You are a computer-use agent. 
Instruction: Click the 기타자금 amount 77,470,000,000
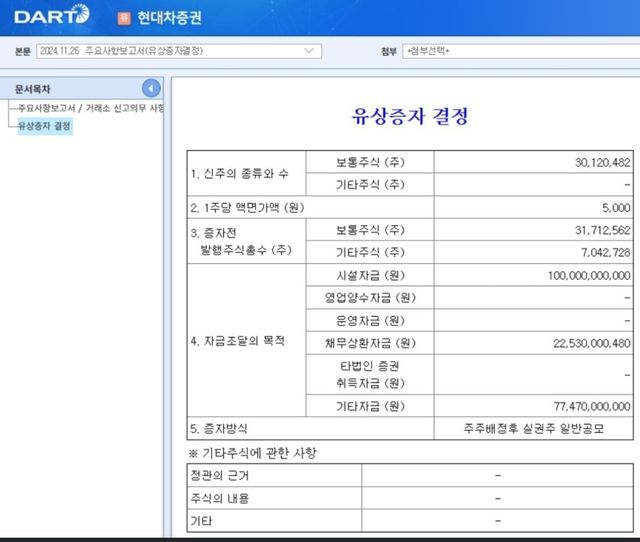tap(592, 406)
